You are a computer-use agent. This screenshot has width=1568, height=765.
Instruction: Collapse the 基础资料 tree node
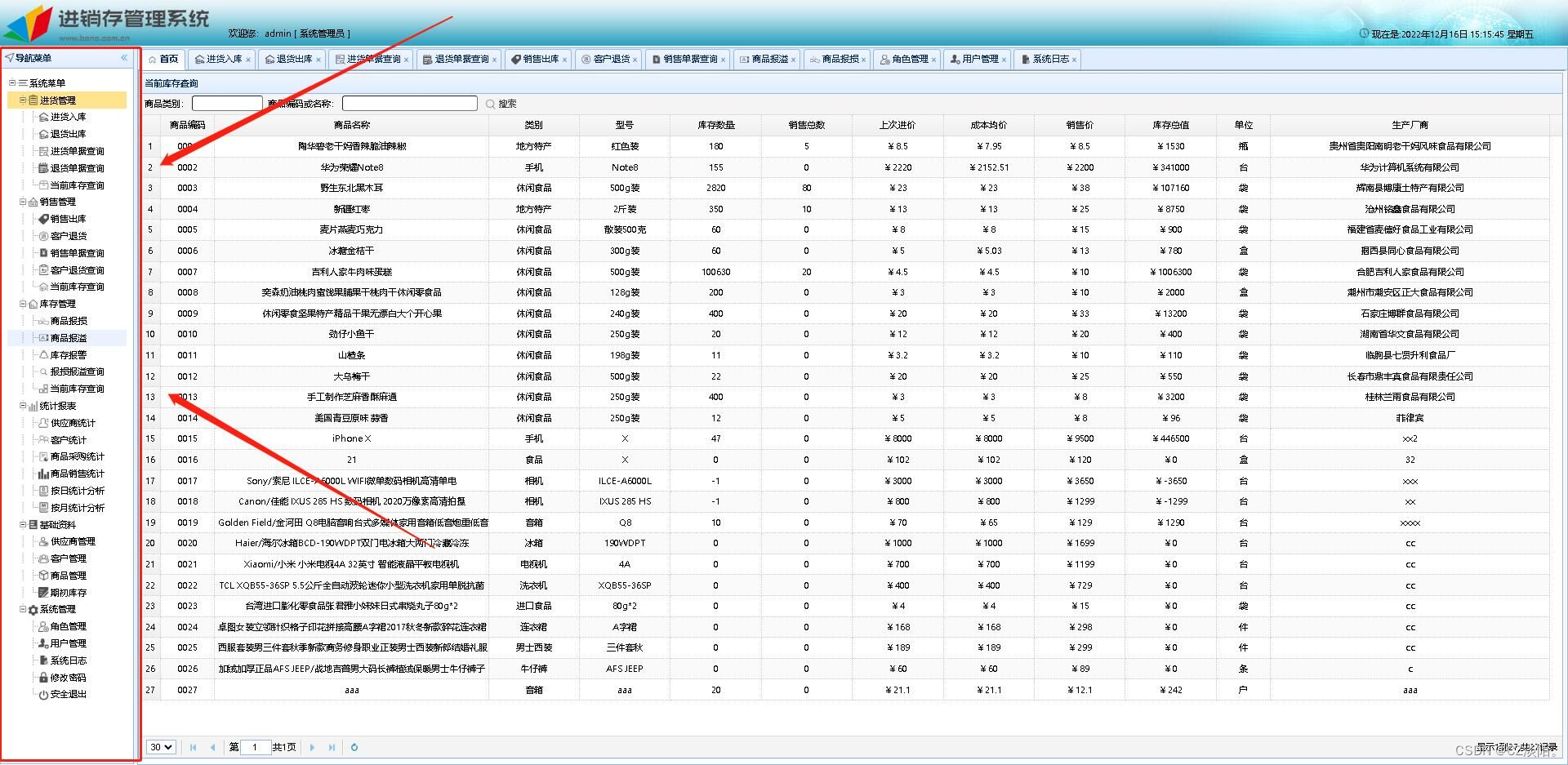(x=23, y=525)
